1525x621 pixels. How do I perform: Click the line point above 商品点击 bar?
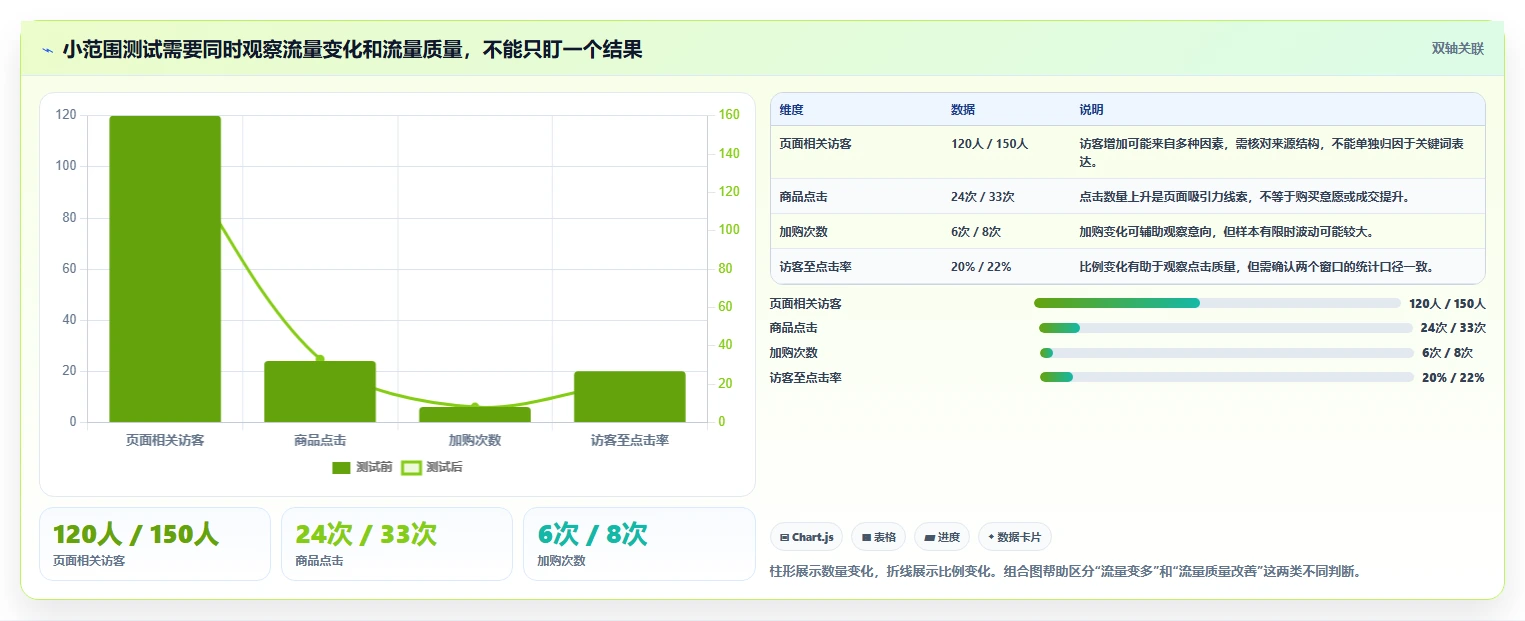[320, 358]
